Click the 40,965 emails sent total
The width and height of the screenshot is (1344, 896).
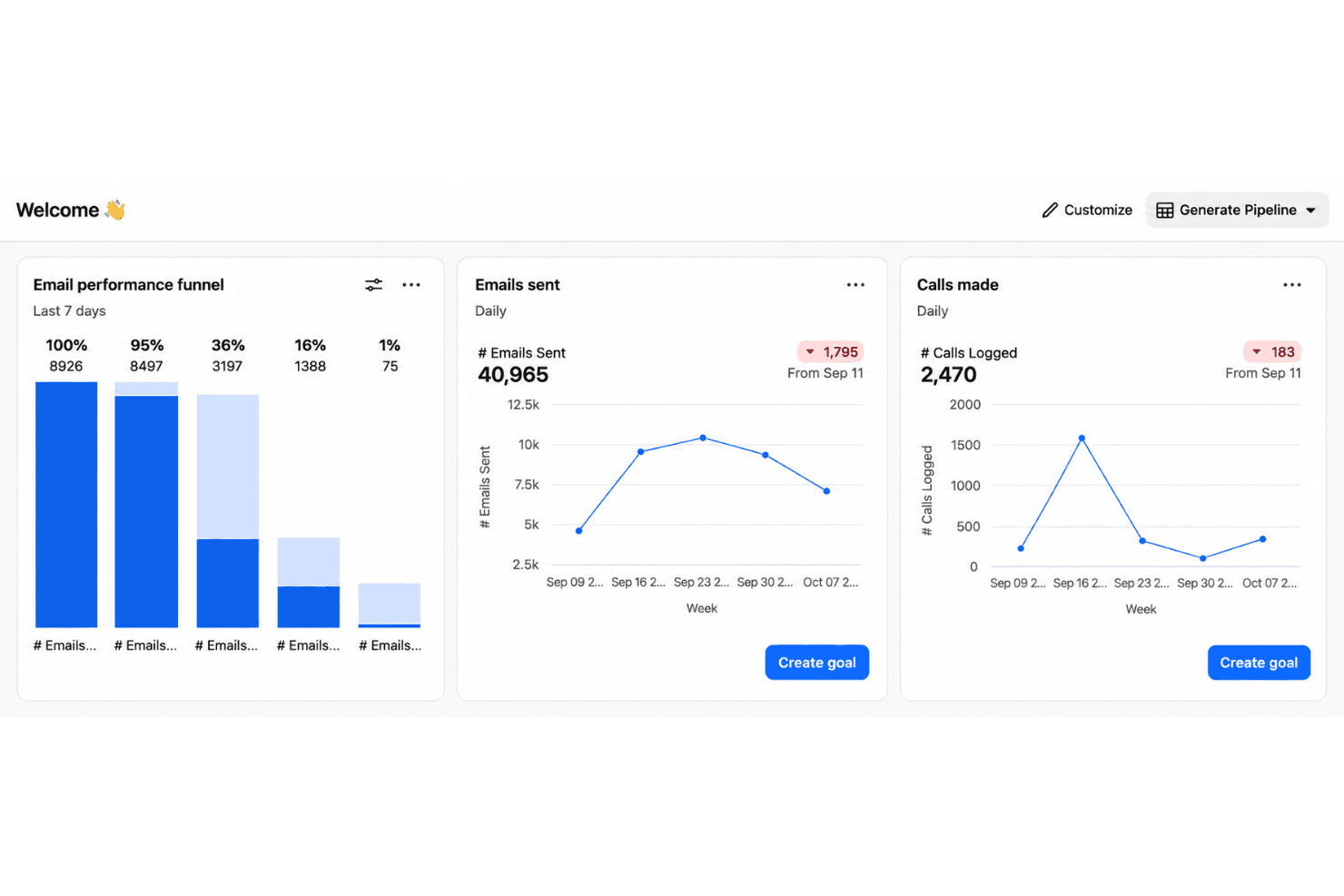(x=513, y=375)
